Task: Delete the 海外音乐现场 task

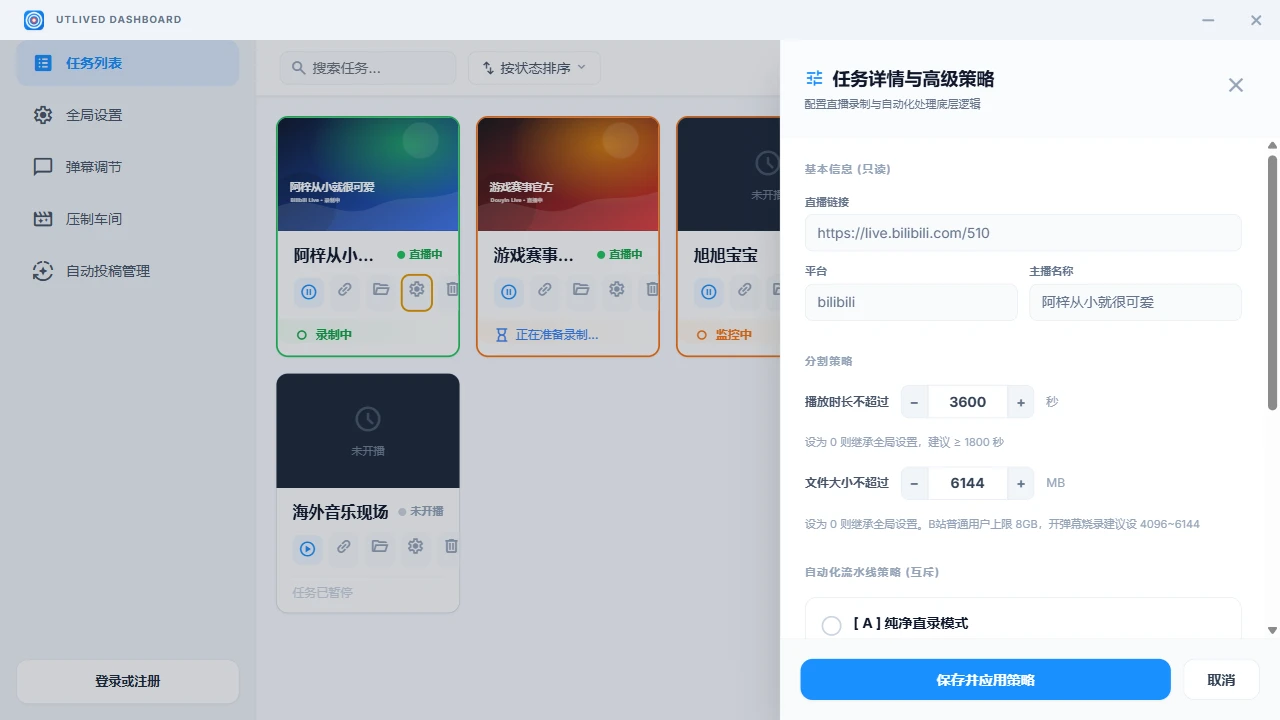Action: 451,547
